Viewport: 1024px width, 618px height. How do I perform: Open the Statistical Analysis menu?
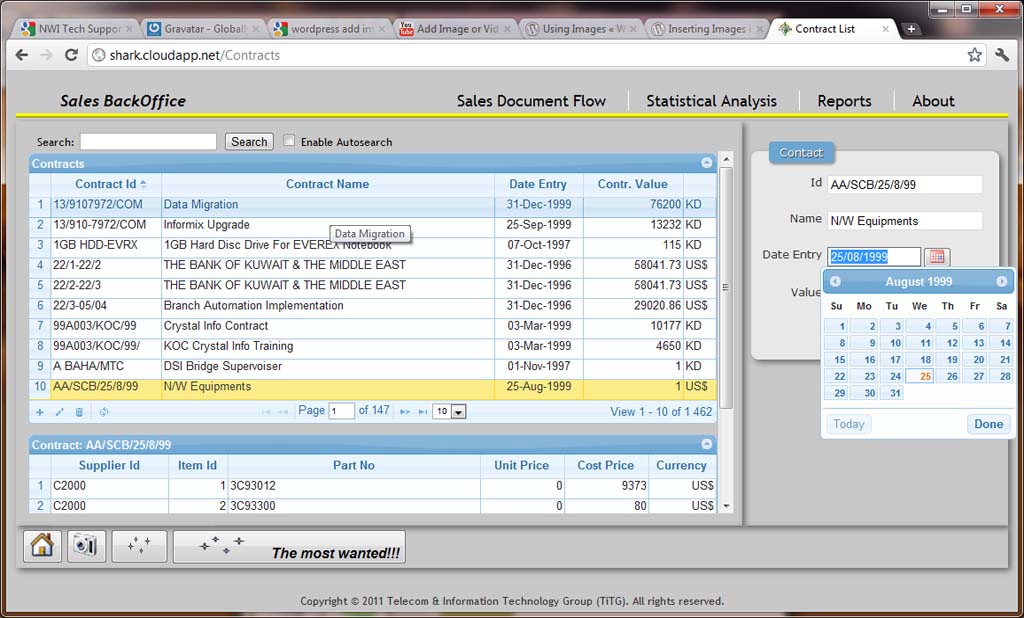point(711,101)
